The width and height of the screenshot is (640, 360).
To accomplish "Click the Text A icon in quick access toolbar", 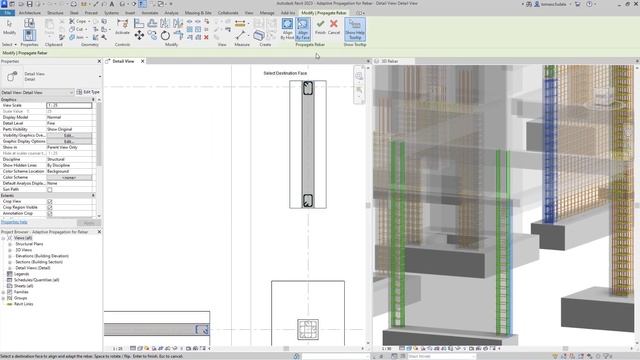I will click(x=111, y=4).
